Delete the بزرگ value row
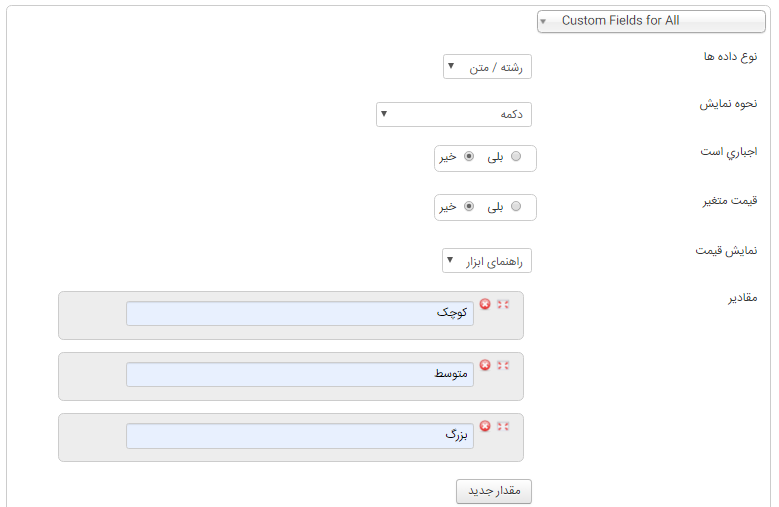779x507 pixels. coord(485,426)
